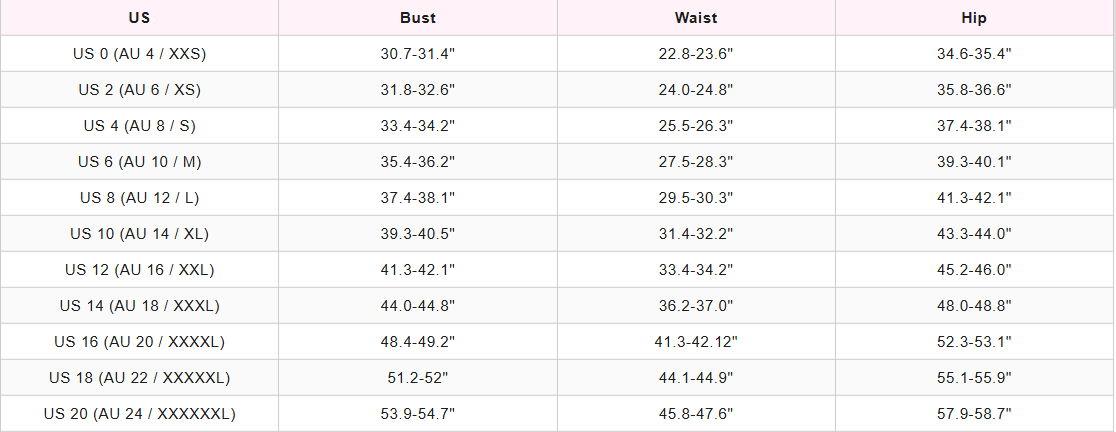Select the US 14 (AU 18 / XXXL) size cell
The height and width of the screenshot is (432, 1116).
click(139, 306)
